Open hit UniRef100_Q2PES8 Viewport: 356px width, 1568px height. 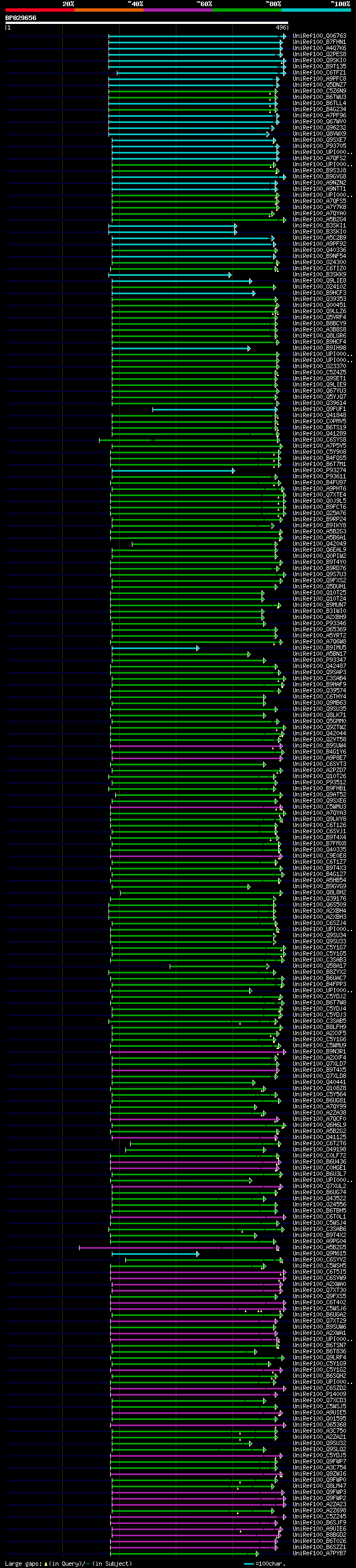tap(319, 54)
